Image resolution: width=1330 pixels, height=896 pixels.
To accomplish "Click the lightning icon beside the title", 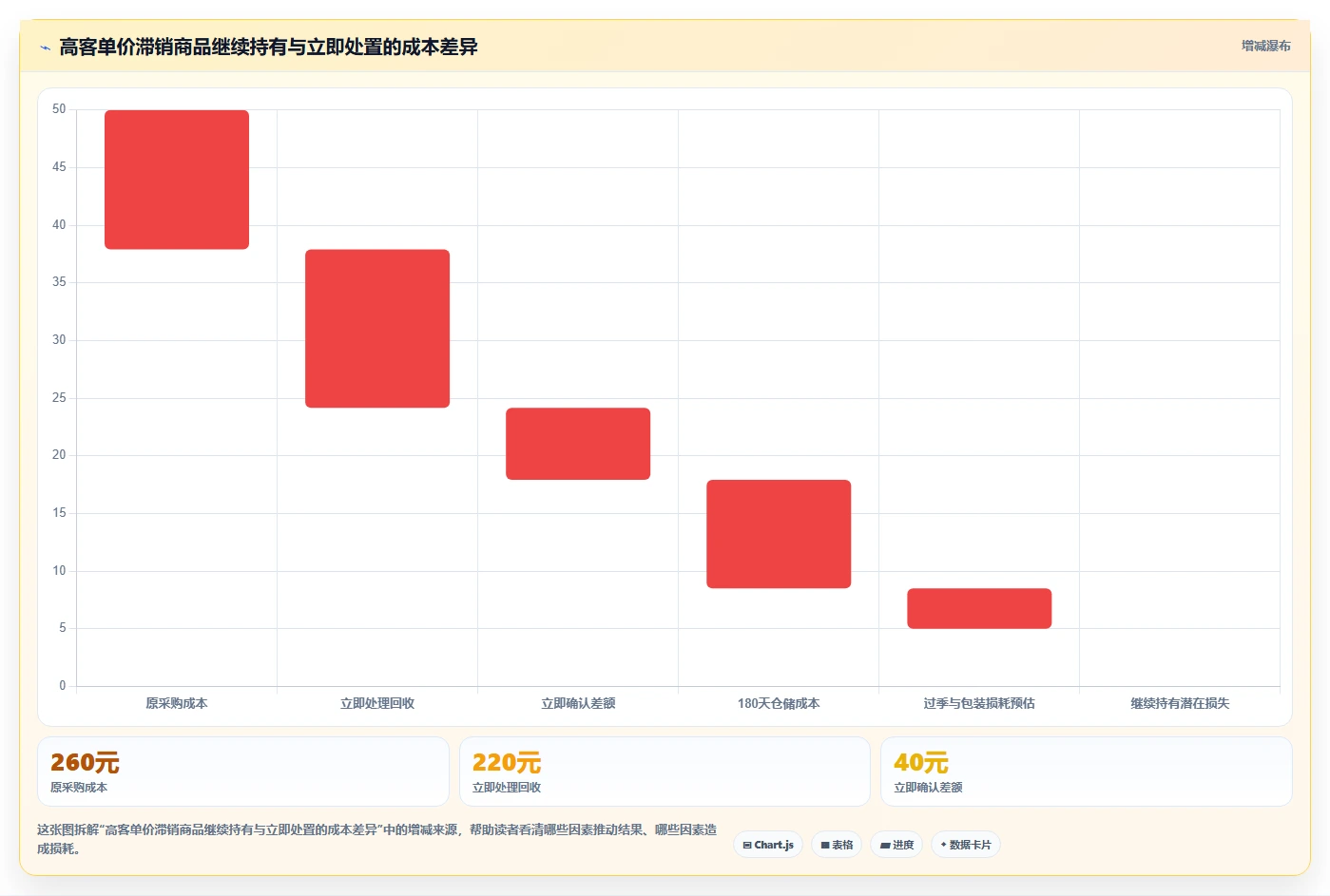I will coord(45,48).
